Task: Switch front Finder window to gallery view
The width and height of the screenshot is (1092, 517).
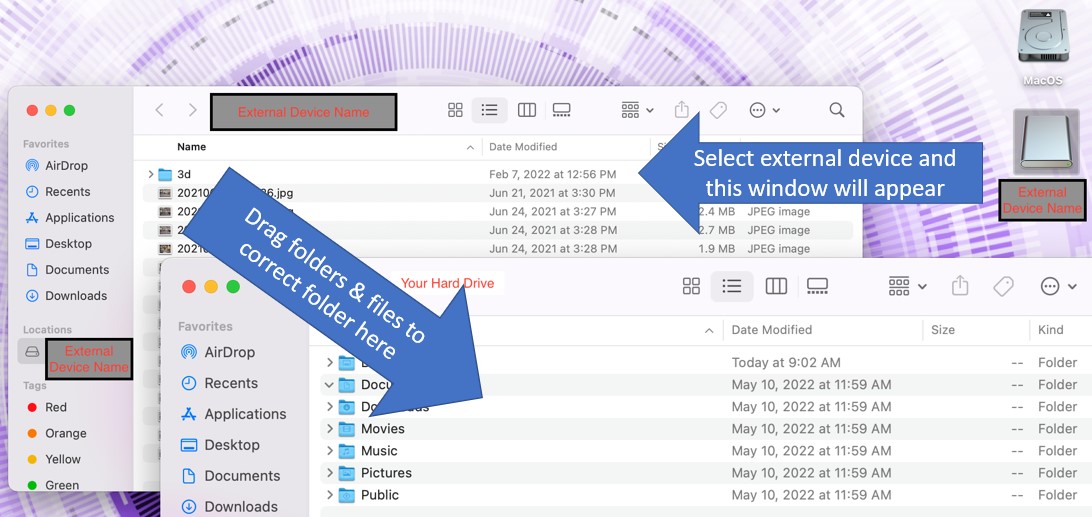Action: pyautogui.click(x=817, y=287)
